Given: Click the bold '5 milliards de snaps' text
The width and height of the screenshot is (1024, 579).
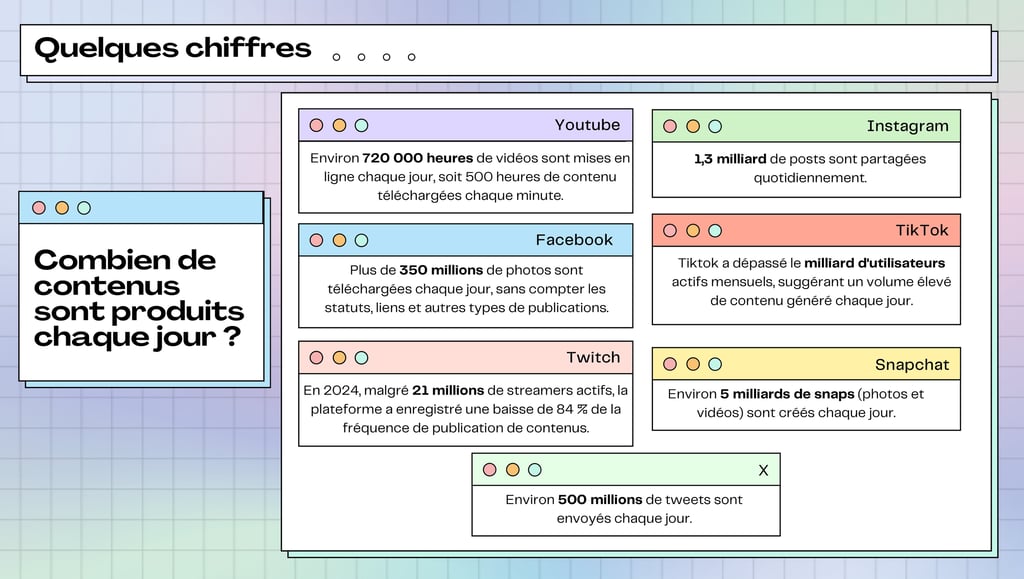Looking at the screenshot, I should click(x=787, y=394).
